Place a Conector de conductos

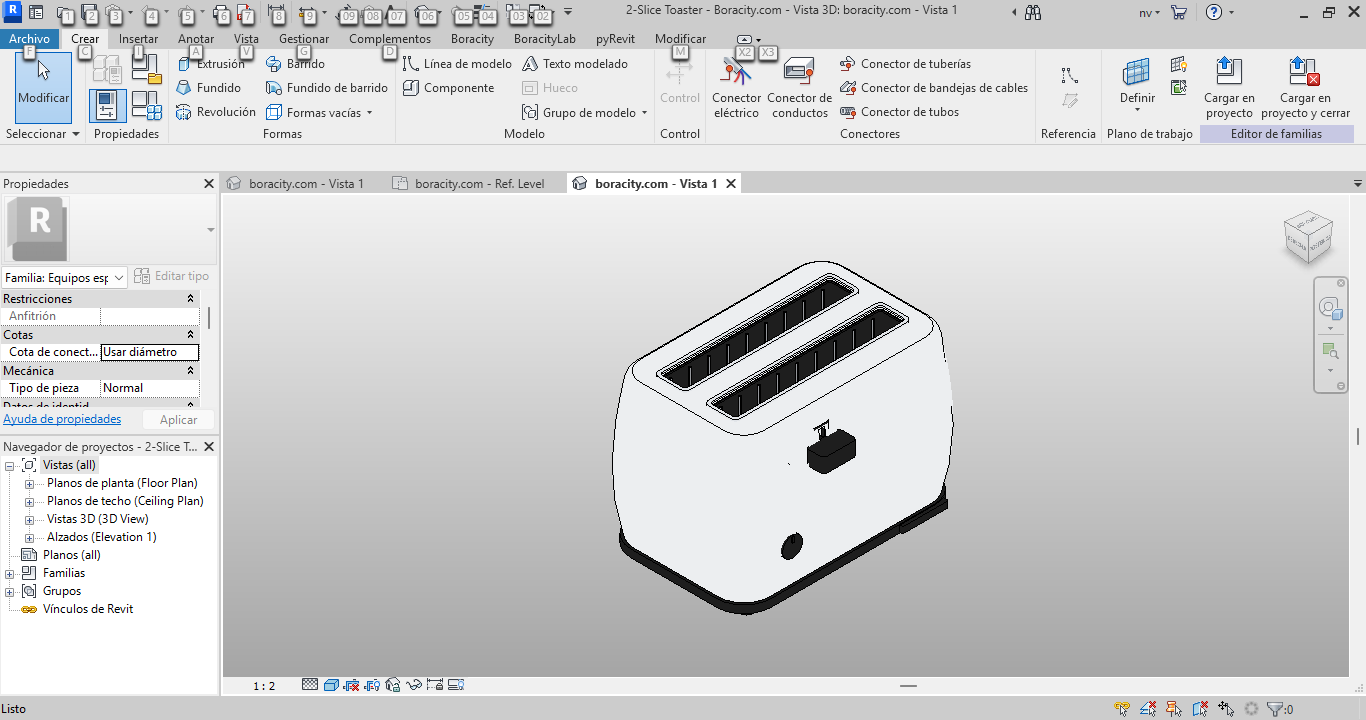pyautogui.click(x=799, y=86)
